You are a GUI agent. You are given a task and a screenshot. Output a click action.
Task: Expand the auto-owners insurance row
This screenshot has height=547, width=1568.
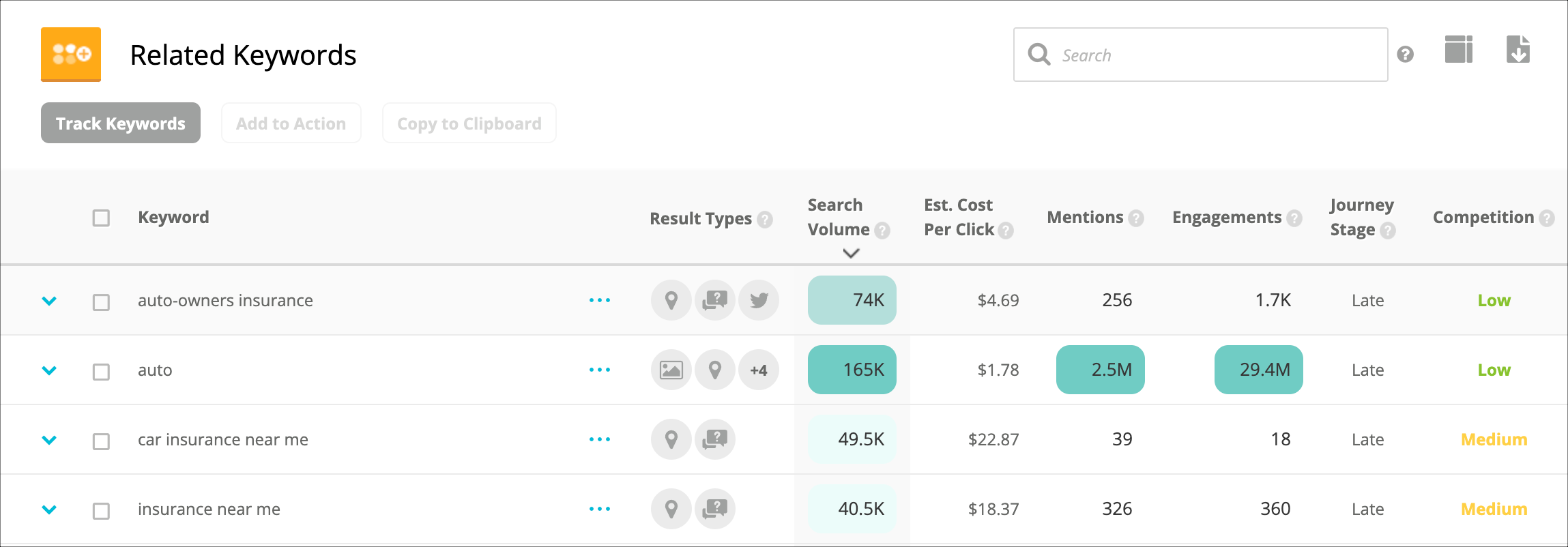click(x=49, y=301)
